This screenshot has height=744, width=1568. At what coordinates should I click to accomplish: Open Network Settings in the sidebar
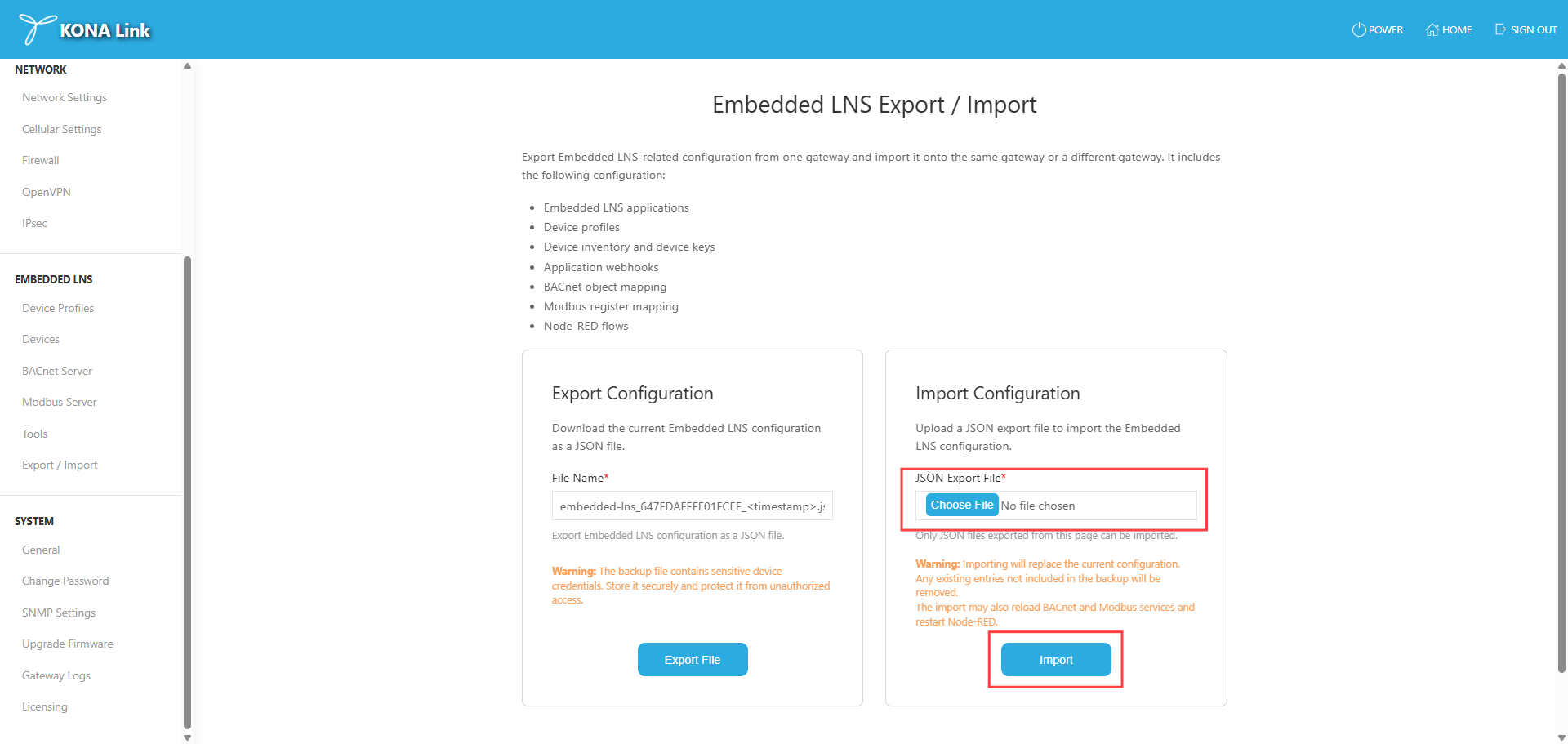pyautogui.click(x=65, y=97)
